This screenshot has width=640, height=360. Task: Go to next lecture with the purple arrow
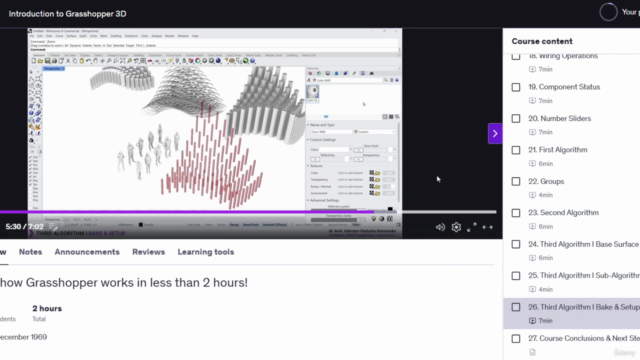click(x=495, y=133)
